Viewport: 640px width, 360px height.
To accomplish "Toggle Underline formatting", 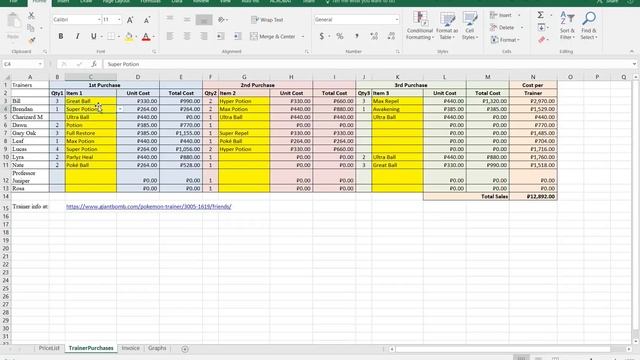I will coord(93,36).
